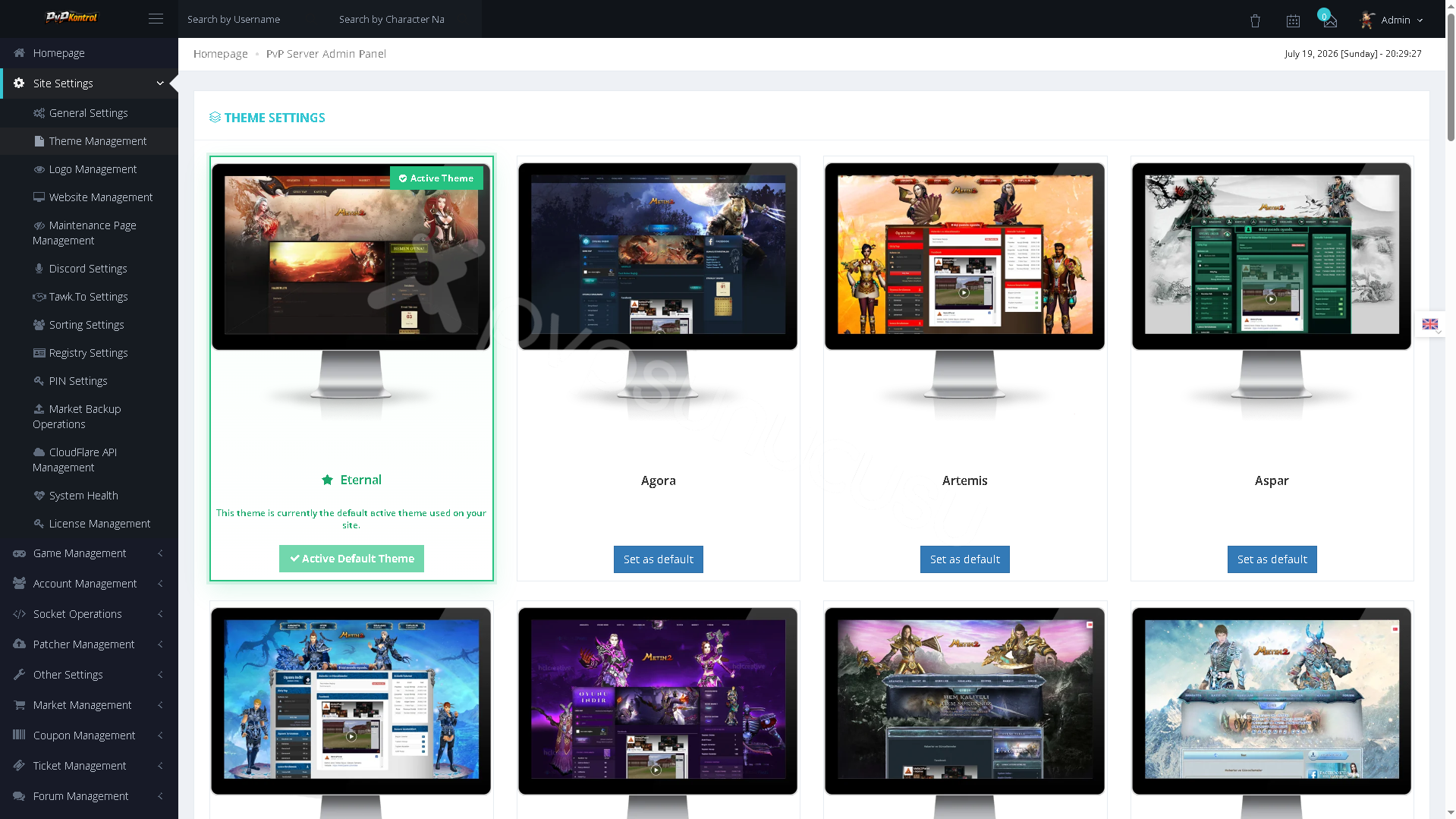This screenshot has width=1456, height=819.
Task: Click the Homepage house icon in sidebar
Action: 19,53
